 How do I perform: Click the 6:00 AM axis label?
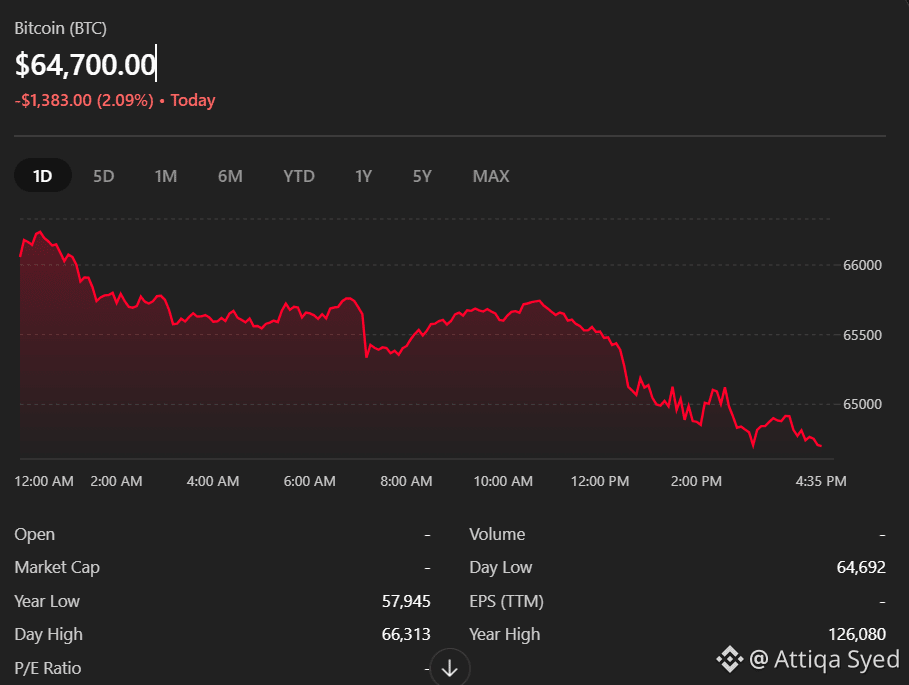click(310, 481)
